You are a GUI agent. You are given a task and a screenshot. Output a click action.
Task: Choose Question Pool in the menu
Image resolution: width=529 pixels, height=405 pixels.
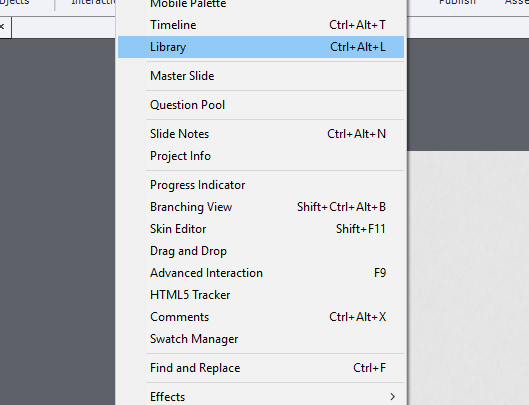click(x=261, y=105)
